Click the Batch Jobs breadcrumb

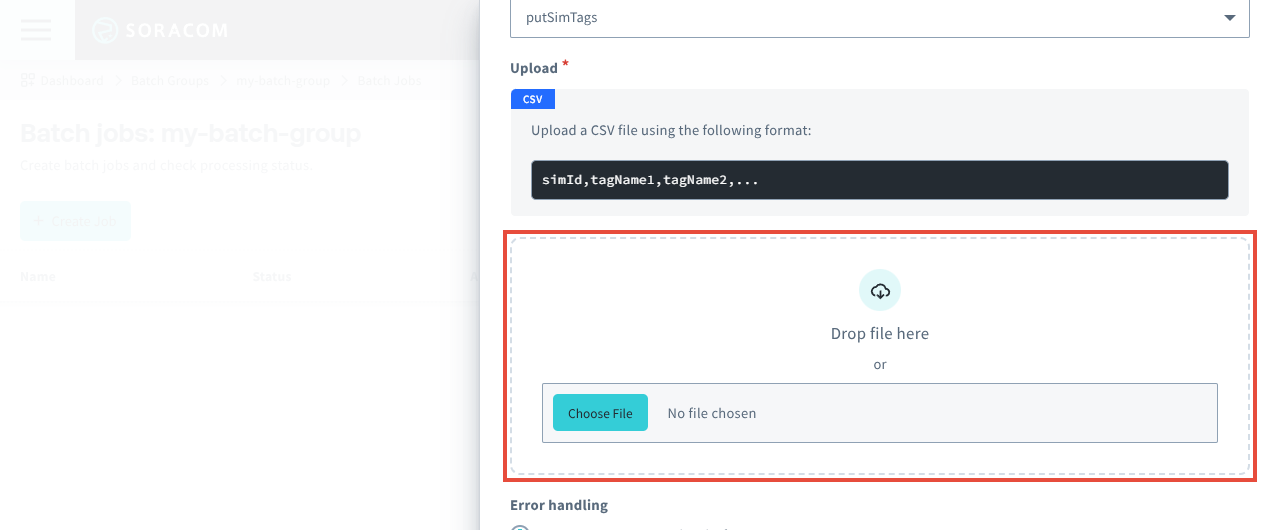tap(389, 80)
